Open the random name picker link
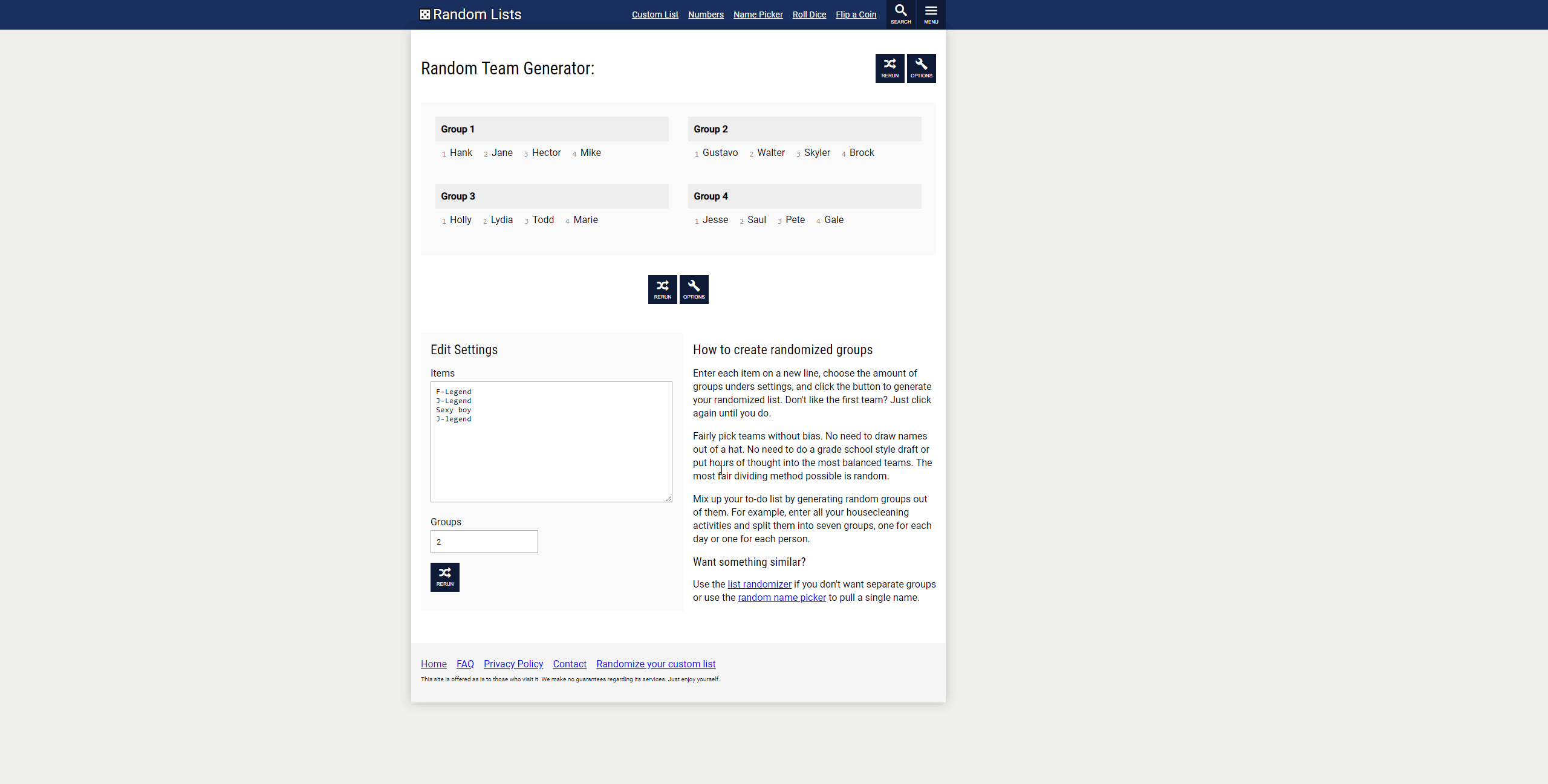 tap(781, 597)
